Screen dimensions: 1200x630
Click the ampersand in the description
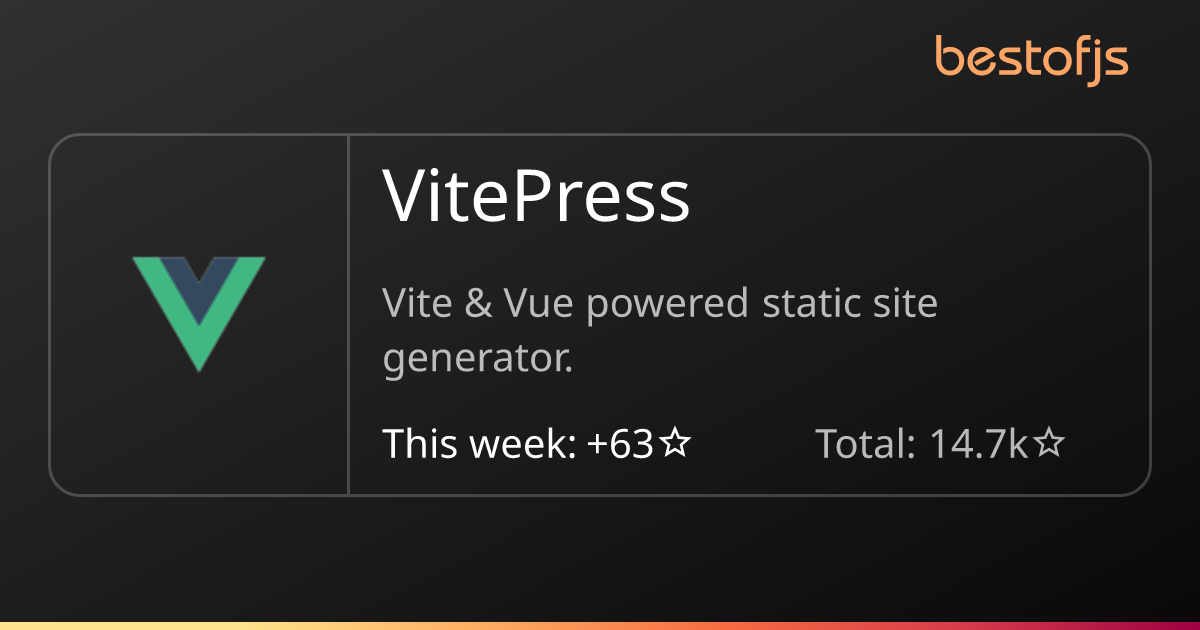point(478,303)
